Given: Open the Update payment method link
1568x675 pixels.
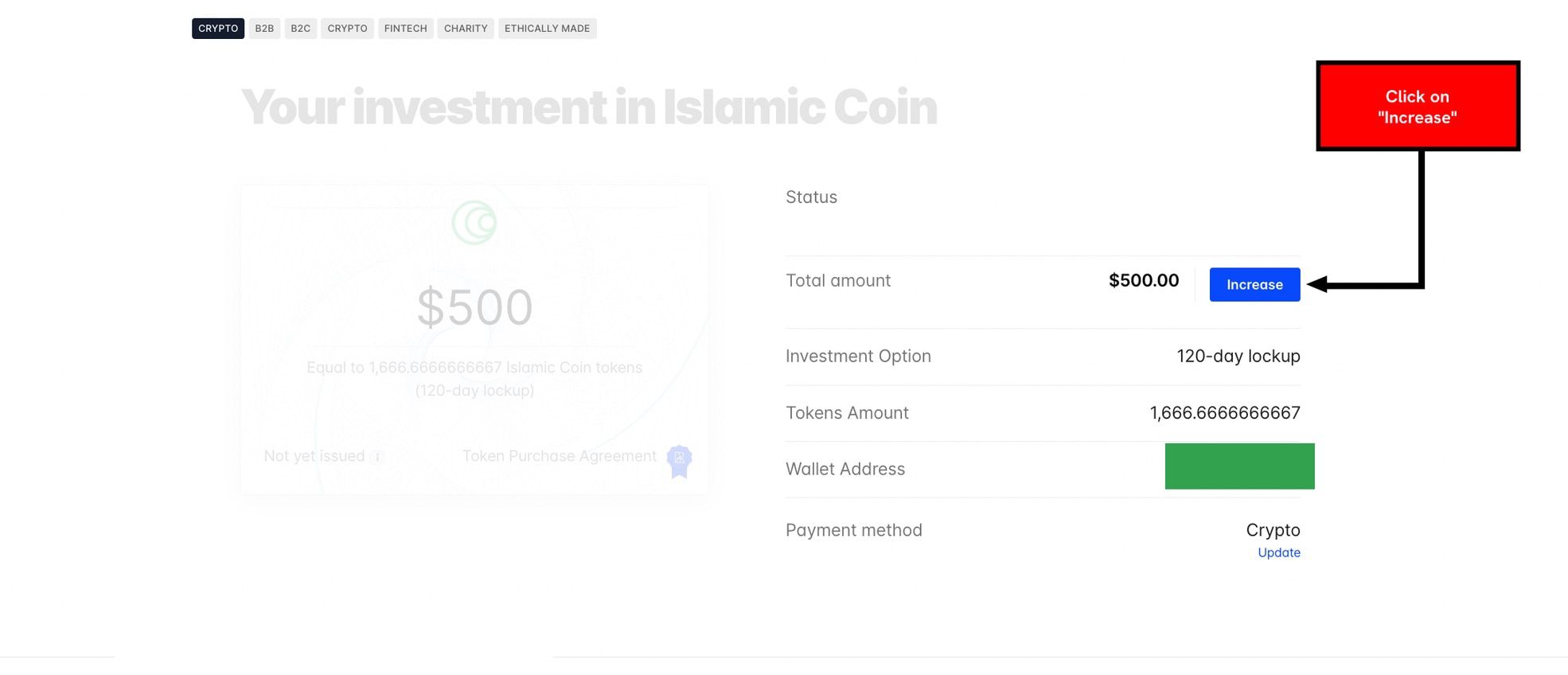Looking at the screenshot, I should click(1279, 552).
